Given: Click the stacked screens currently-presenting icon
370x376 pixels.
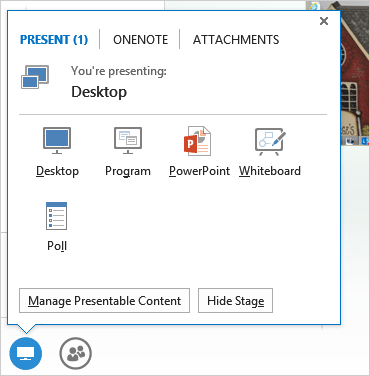Looking at the screenshot, I should click(35, 77).
